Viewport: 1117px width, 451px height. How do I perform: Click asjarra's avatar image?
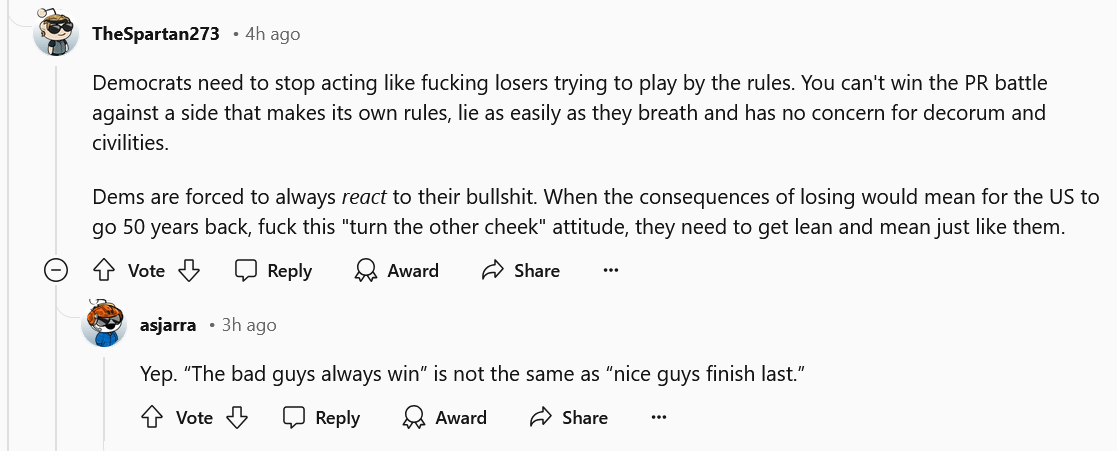pos(105,323)
